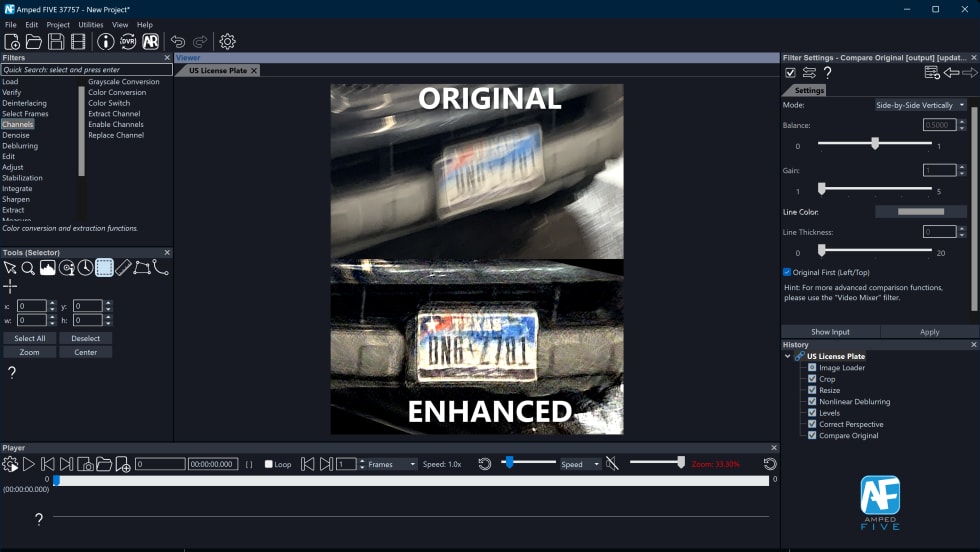Open help question mark in Tools panel
Image resolution: width=980 pixels, height=552 pixels.
[12, 373]
